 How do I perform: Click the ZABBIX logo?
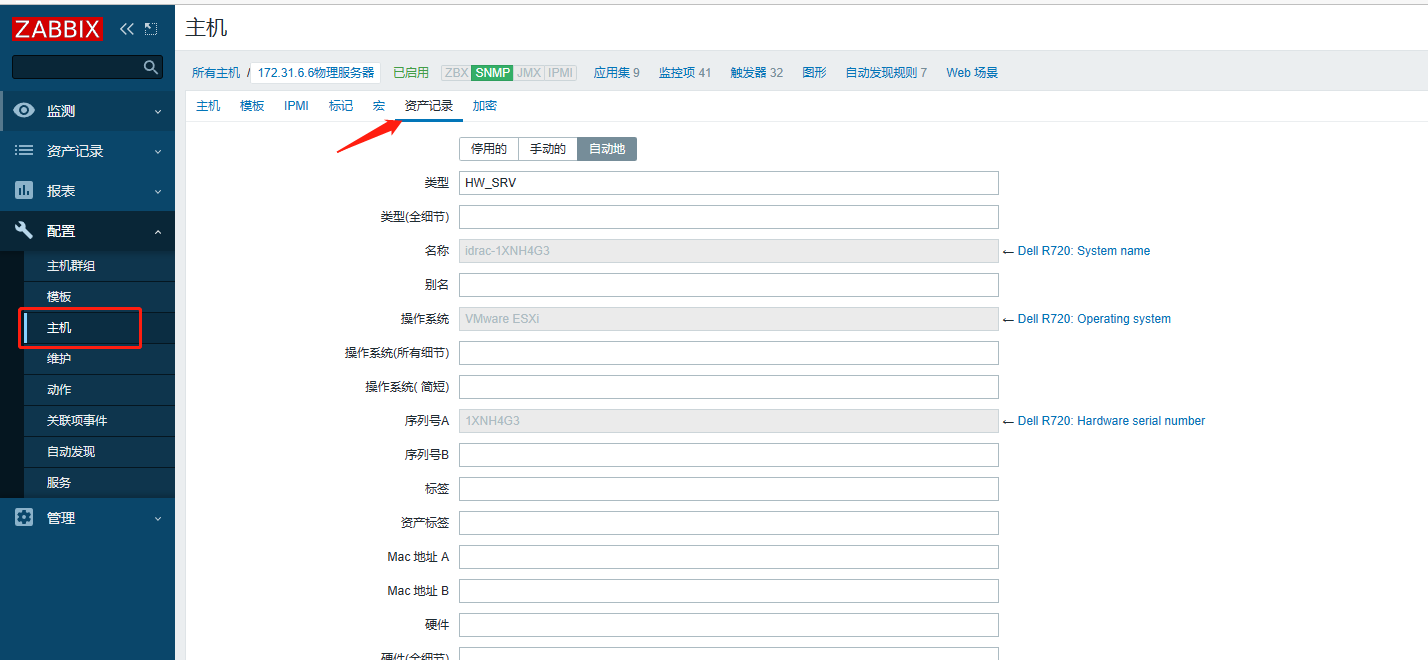[57, 28]
